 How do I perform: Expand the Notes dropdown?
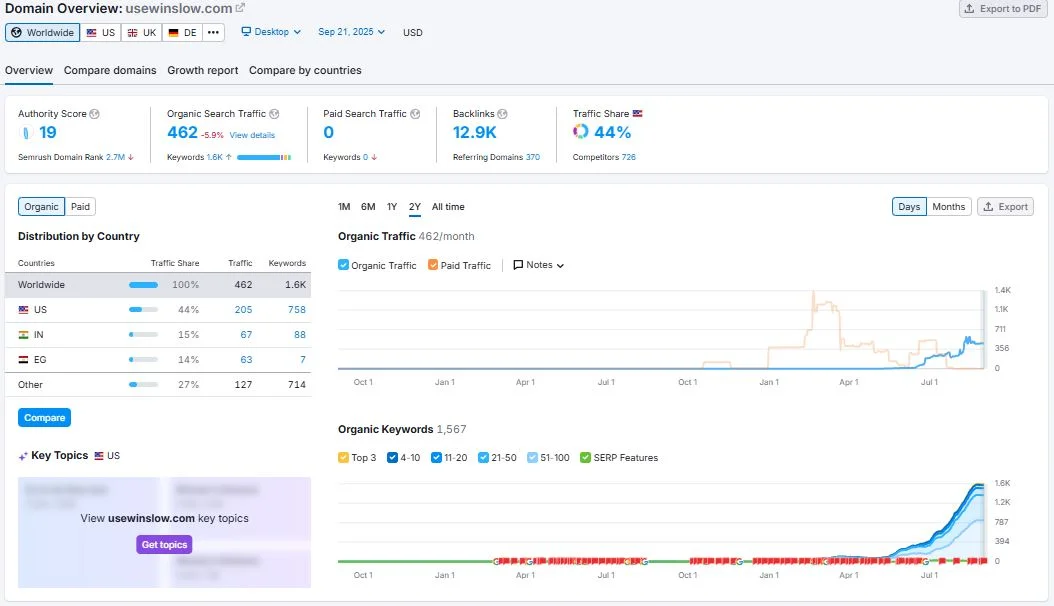(539, 265)
